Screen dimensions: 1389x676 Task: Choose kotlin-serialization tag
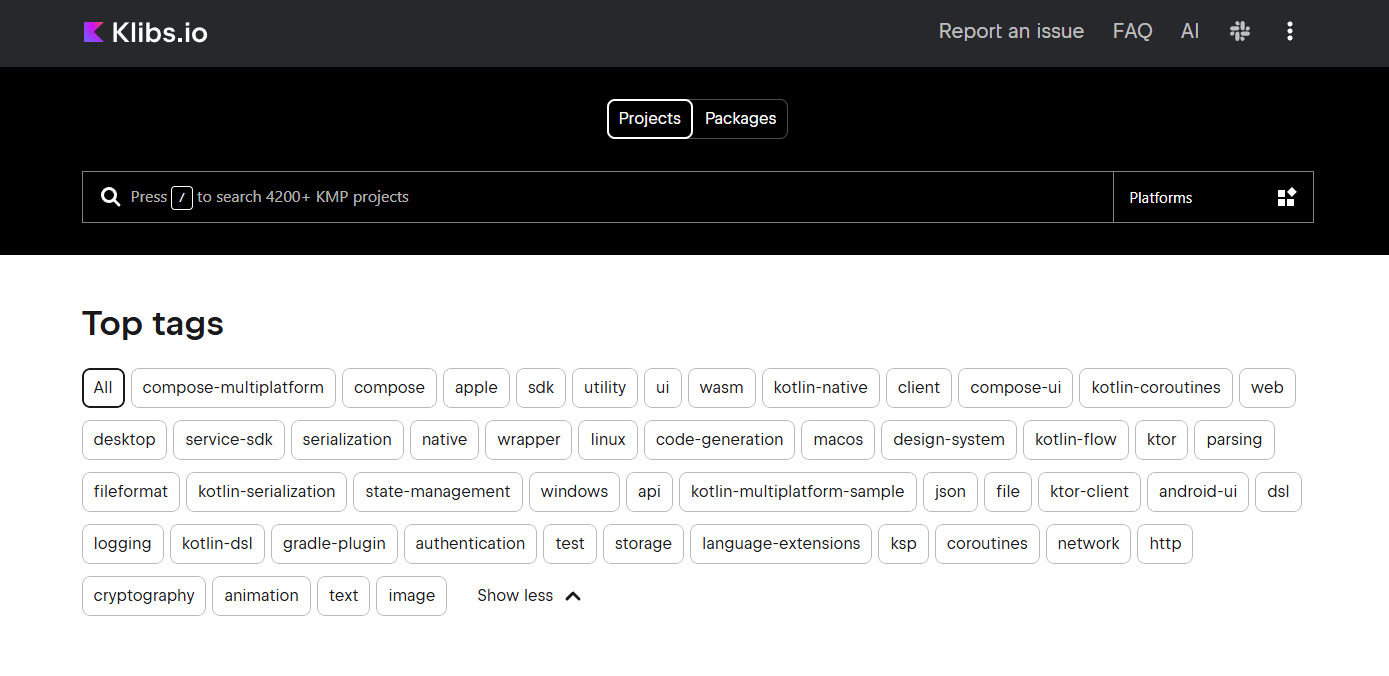pyautogui.click(x=267, y=492)
